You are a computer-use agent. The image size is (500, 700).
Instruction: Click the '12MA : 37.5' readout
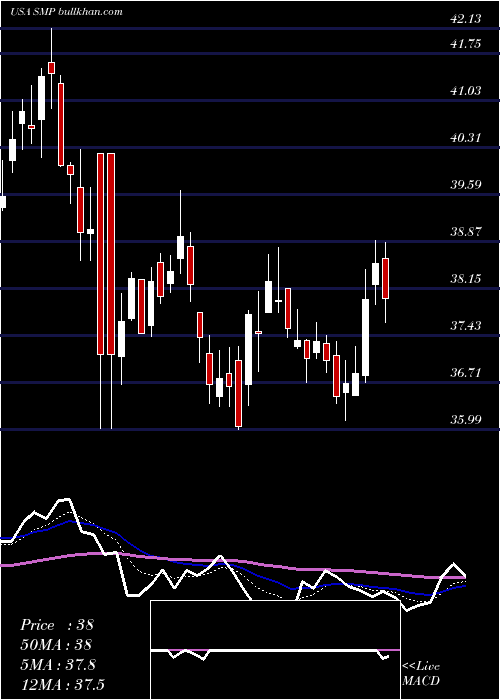click(62, 684)
